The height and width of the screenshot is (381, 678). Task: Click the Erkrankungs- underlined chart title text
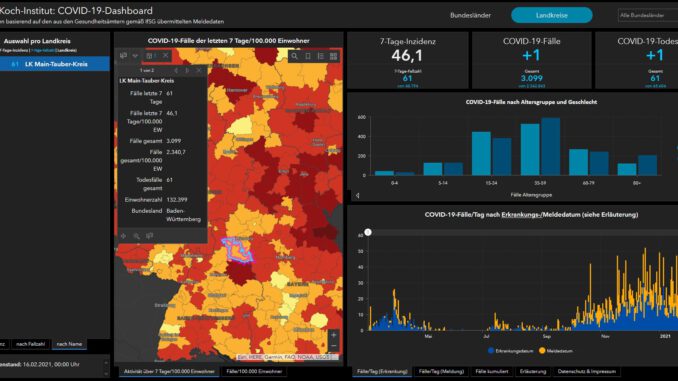[x=521, y=215]
